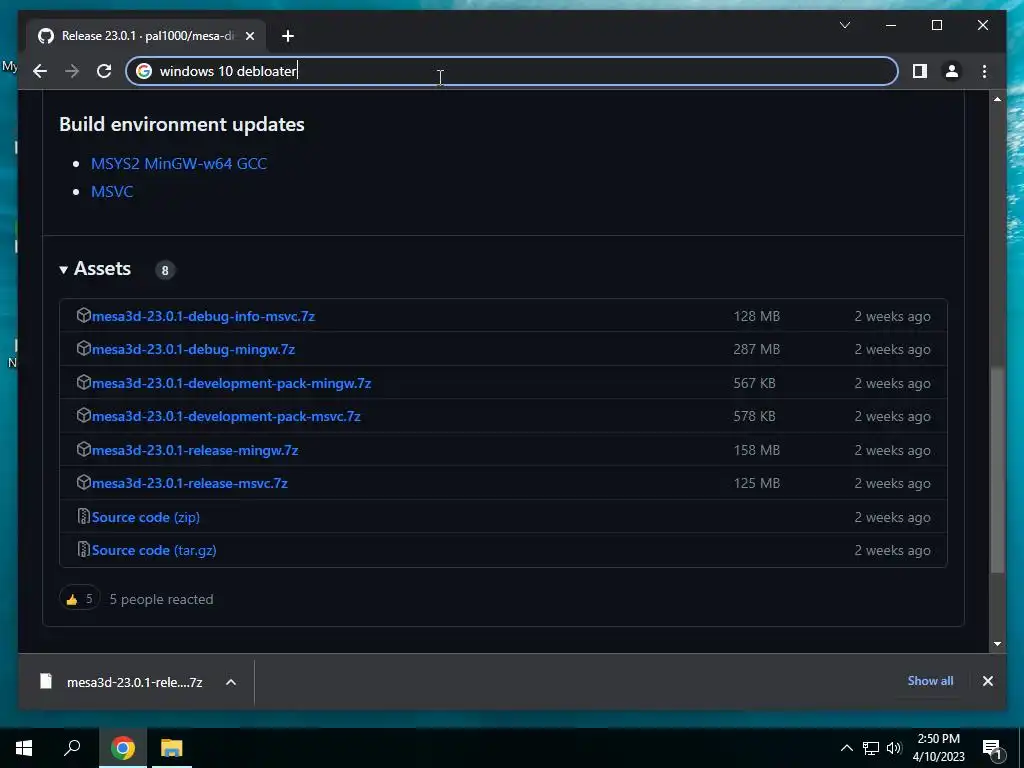Click package icon beside development-pack-mingw.7z
The image size is (1024, 768).
pyautogui.click(x=84, y=382)
